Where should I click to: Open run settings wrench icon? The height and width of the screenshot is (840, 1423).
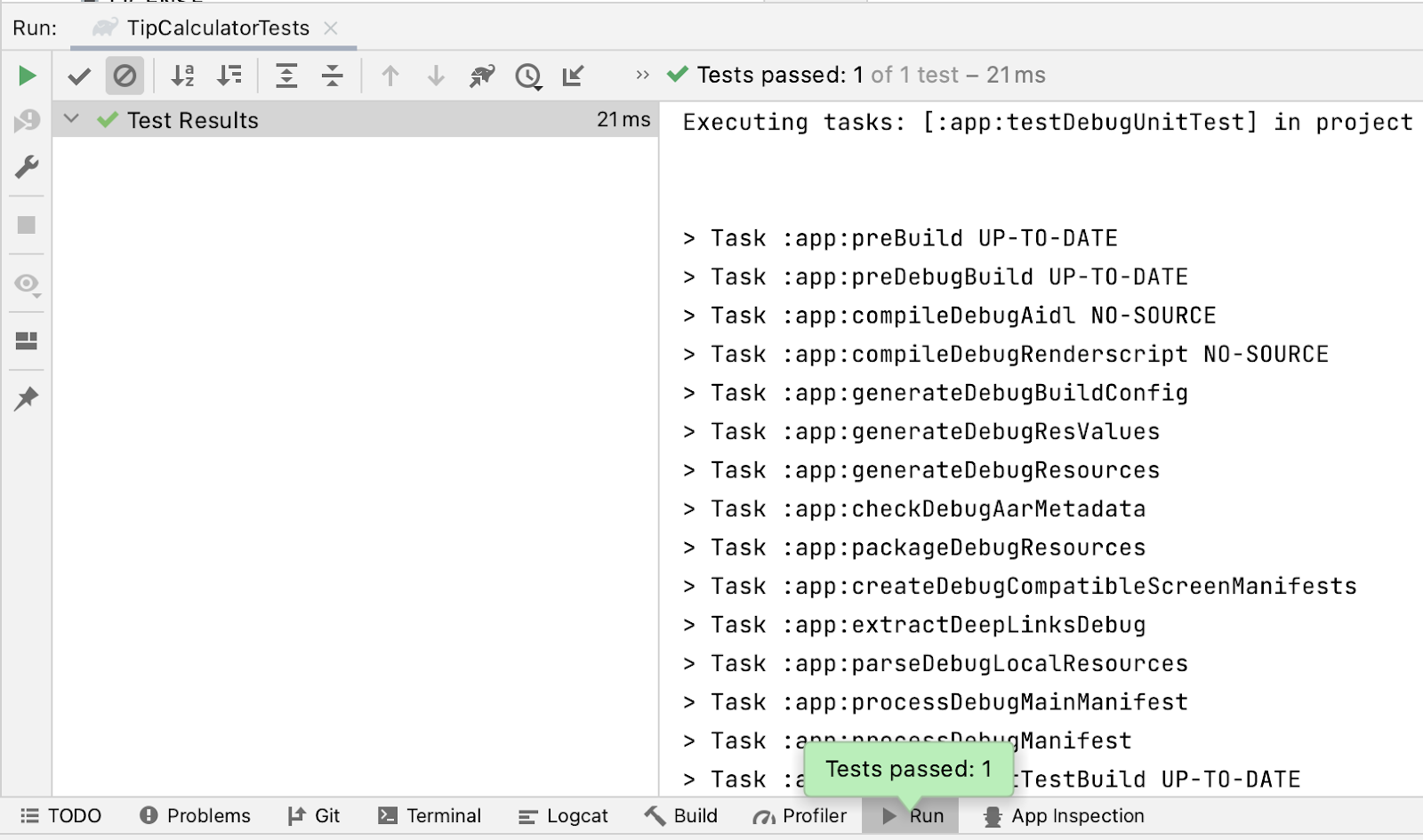(27, 167)
